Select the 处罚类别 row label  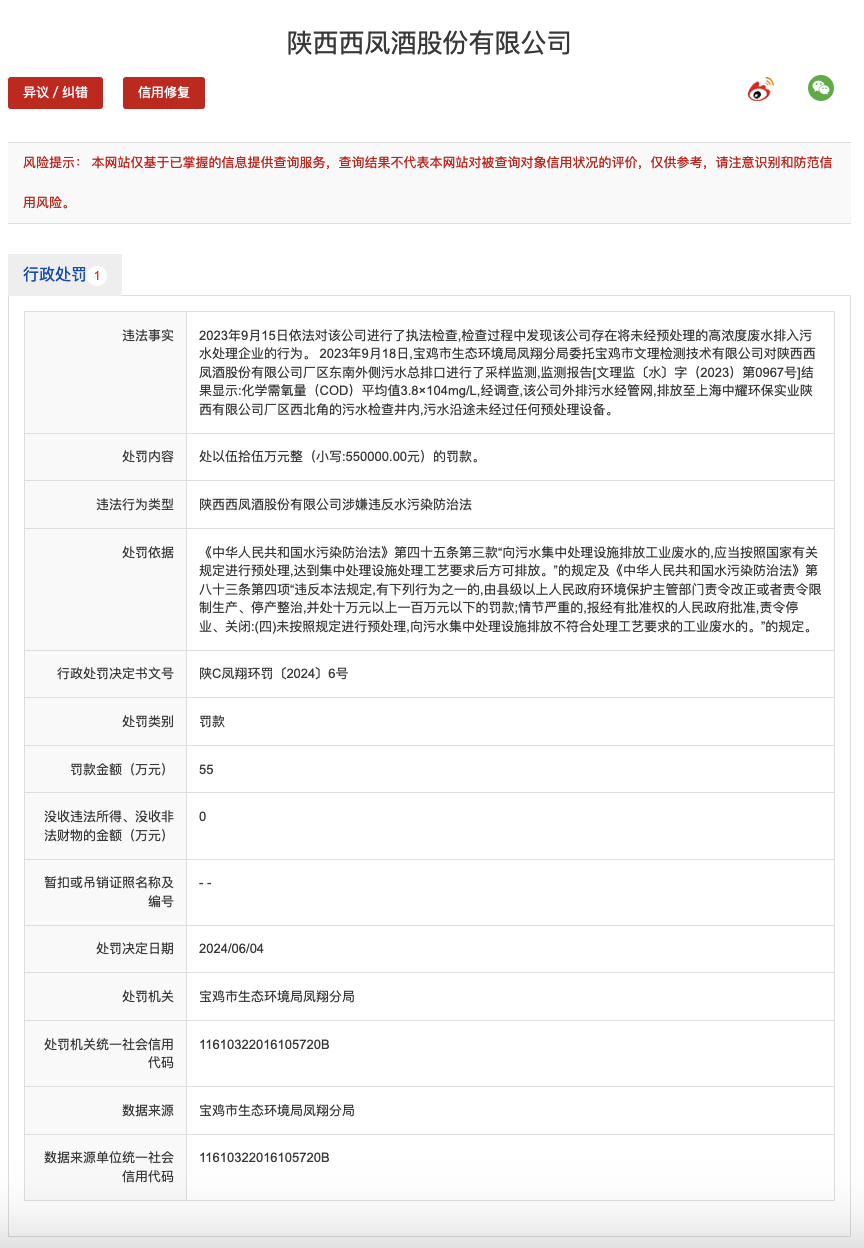(148, 722)
